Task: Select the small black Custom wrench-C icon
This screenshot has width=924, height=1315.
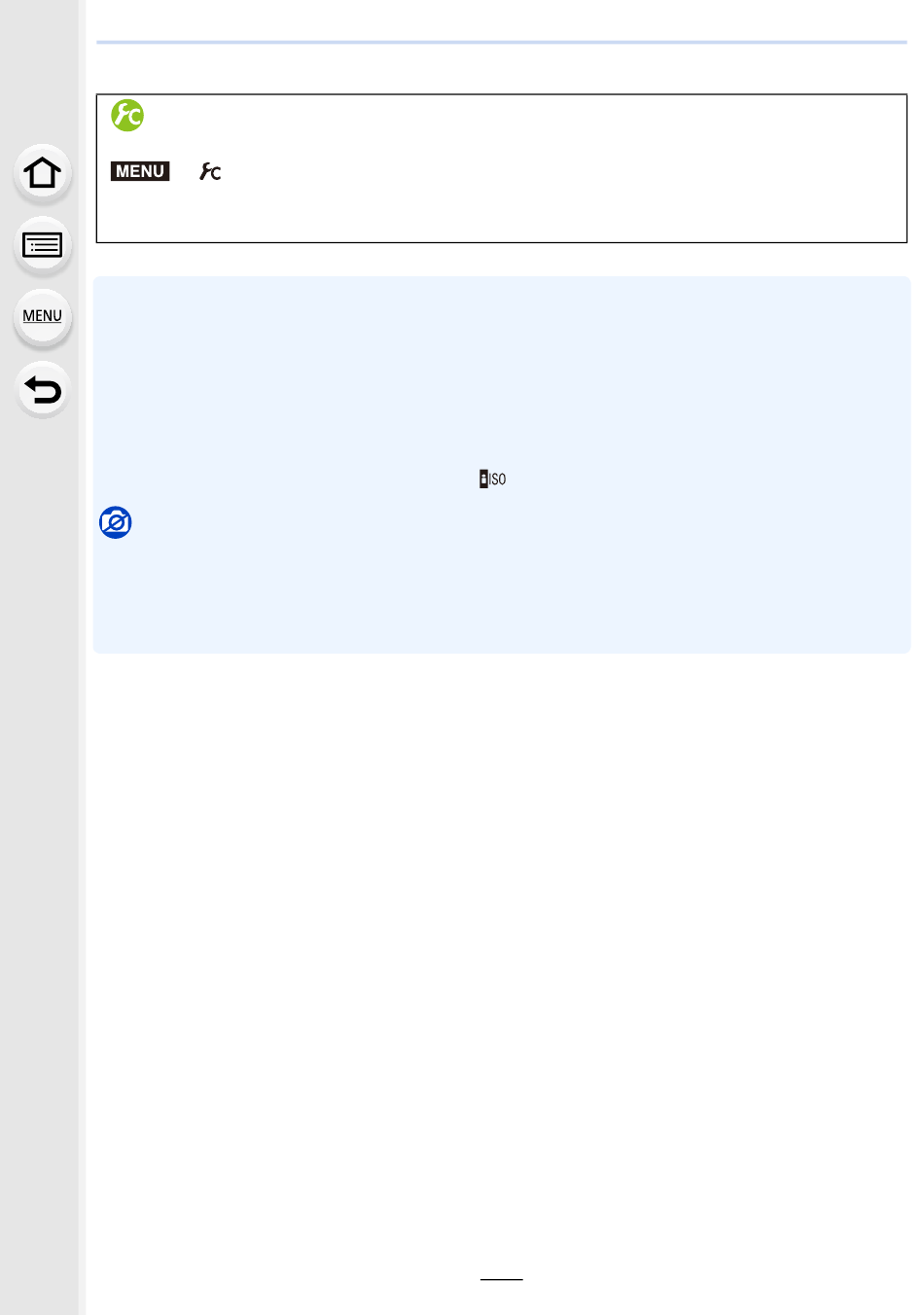Action: tap(210, 172)
